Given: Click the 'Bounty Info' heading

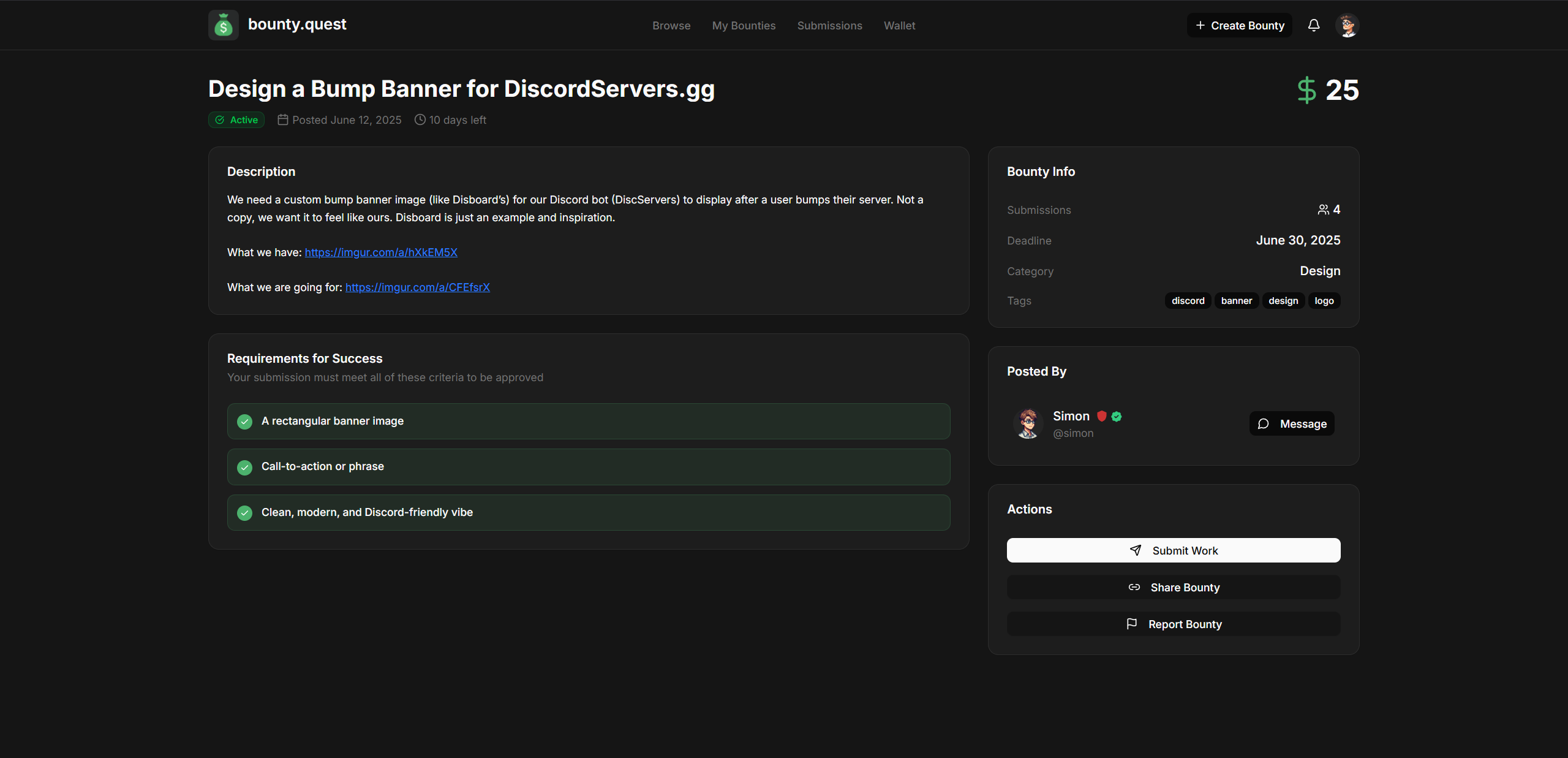Looking at the screenshot, I should pyautogui.click(x=1041, y=172).
